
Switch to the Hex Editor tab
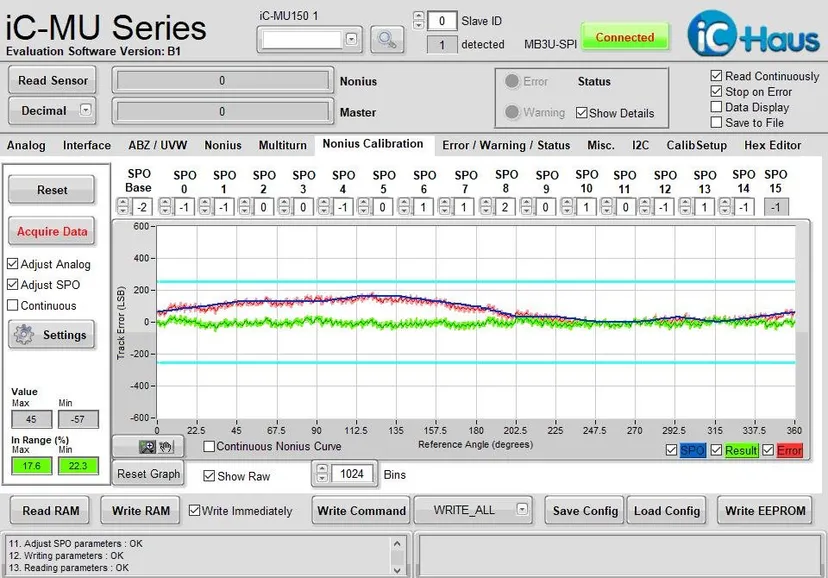coord(773,145)
